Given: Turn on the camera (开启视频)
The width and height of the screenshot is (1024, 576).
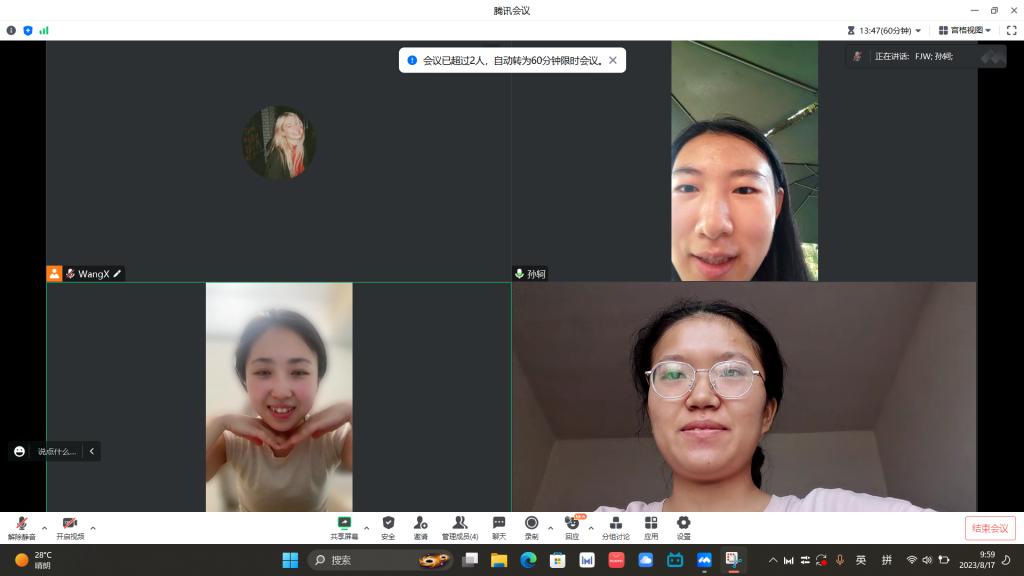Looking at the screenshot, I should click(70, 527).
